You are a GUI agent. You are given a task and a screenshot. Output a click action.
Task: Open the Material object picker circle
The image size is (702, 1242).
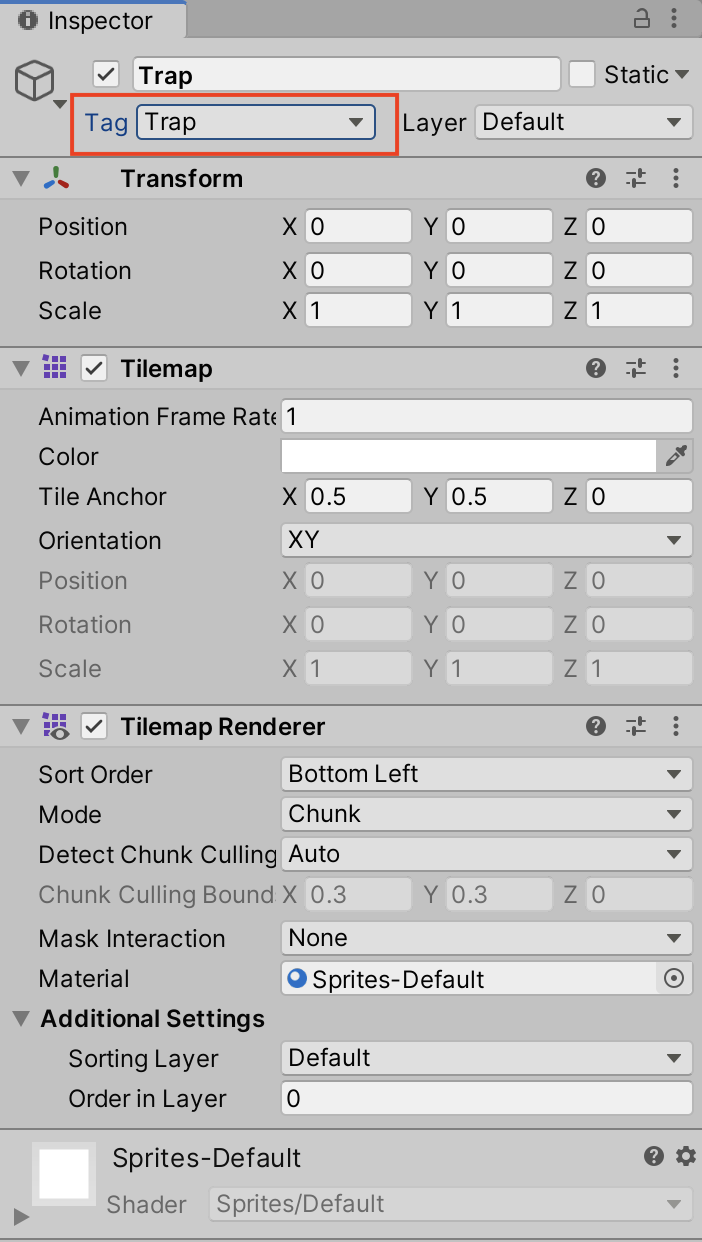[x=675, y=979]
